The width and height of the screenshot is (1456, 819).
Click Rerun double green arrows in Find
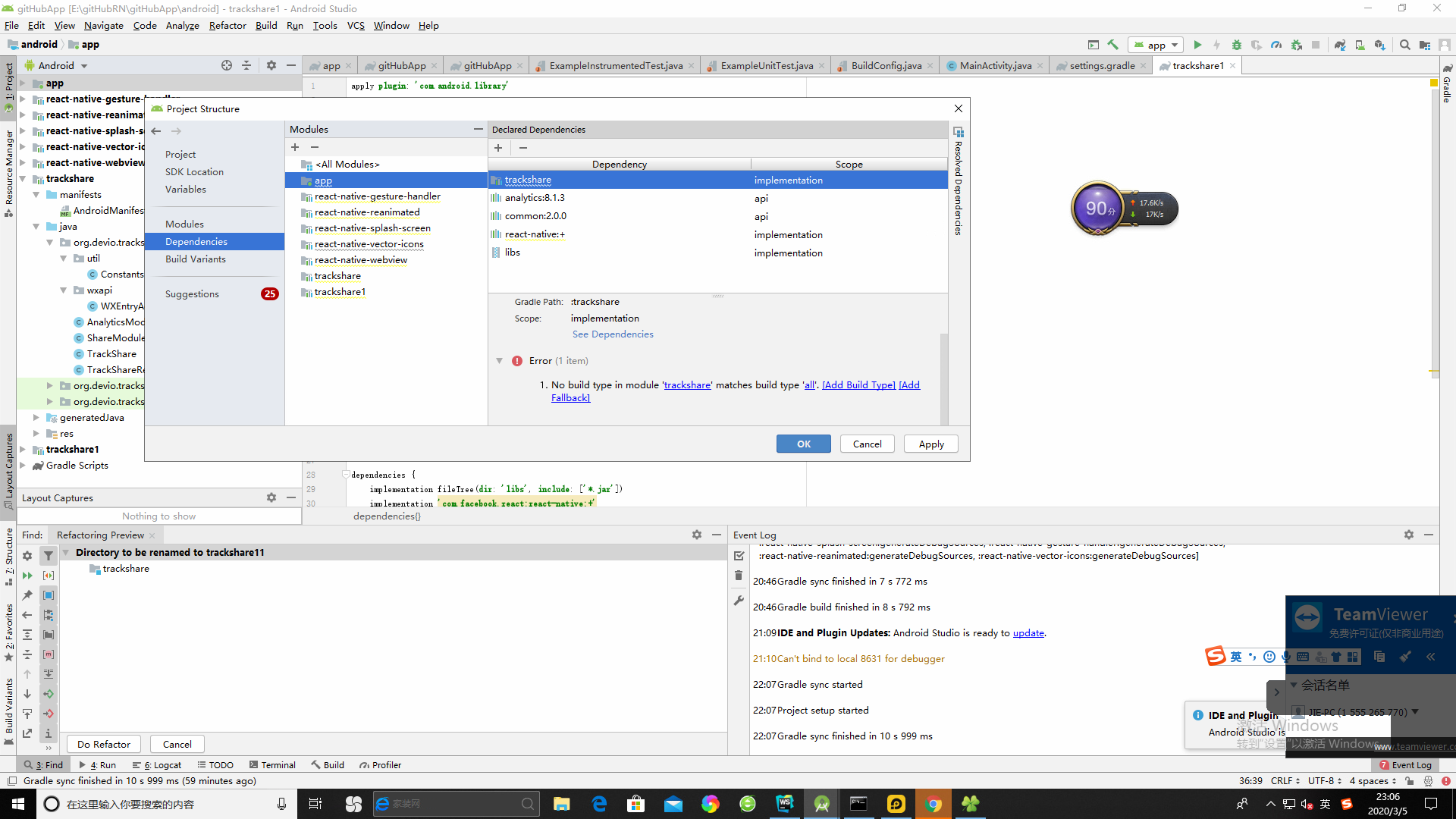tap(27, 576)
